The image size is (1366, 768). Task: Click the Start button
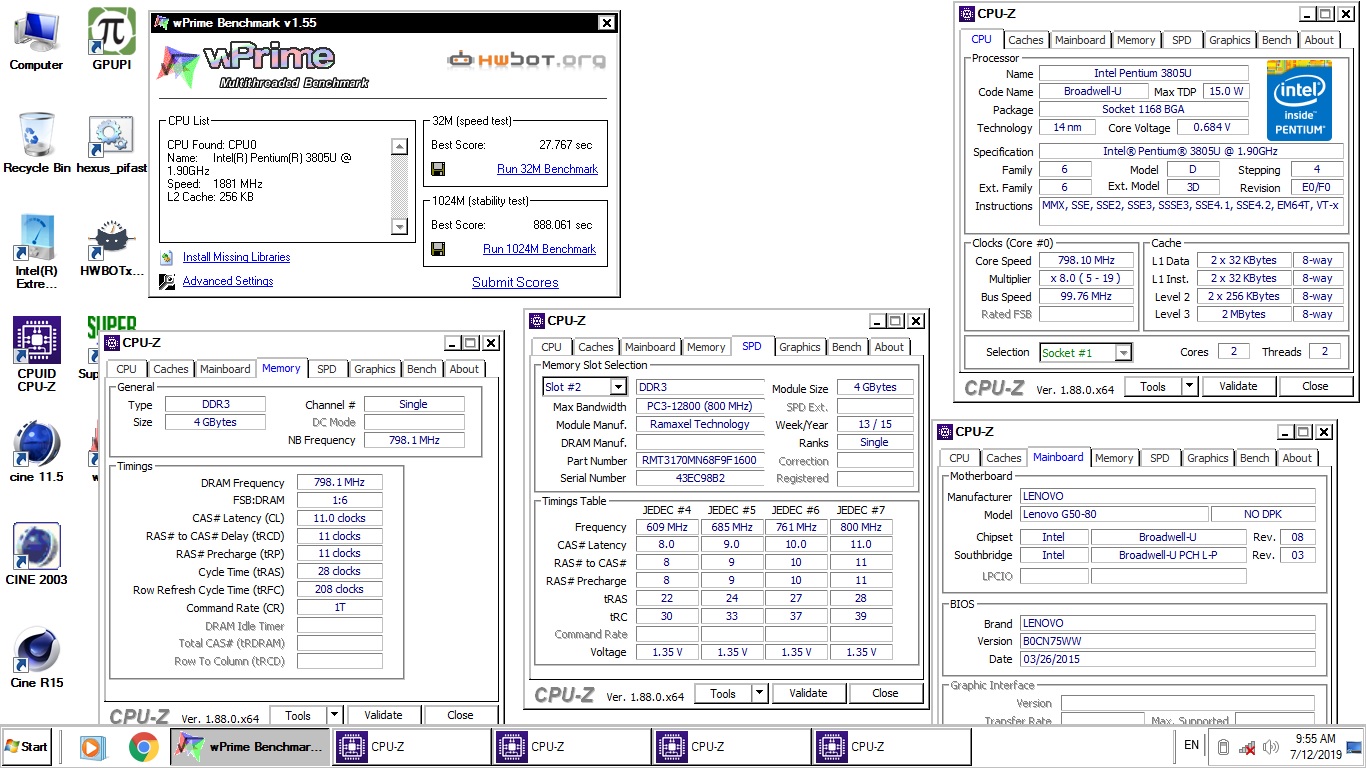27,747
